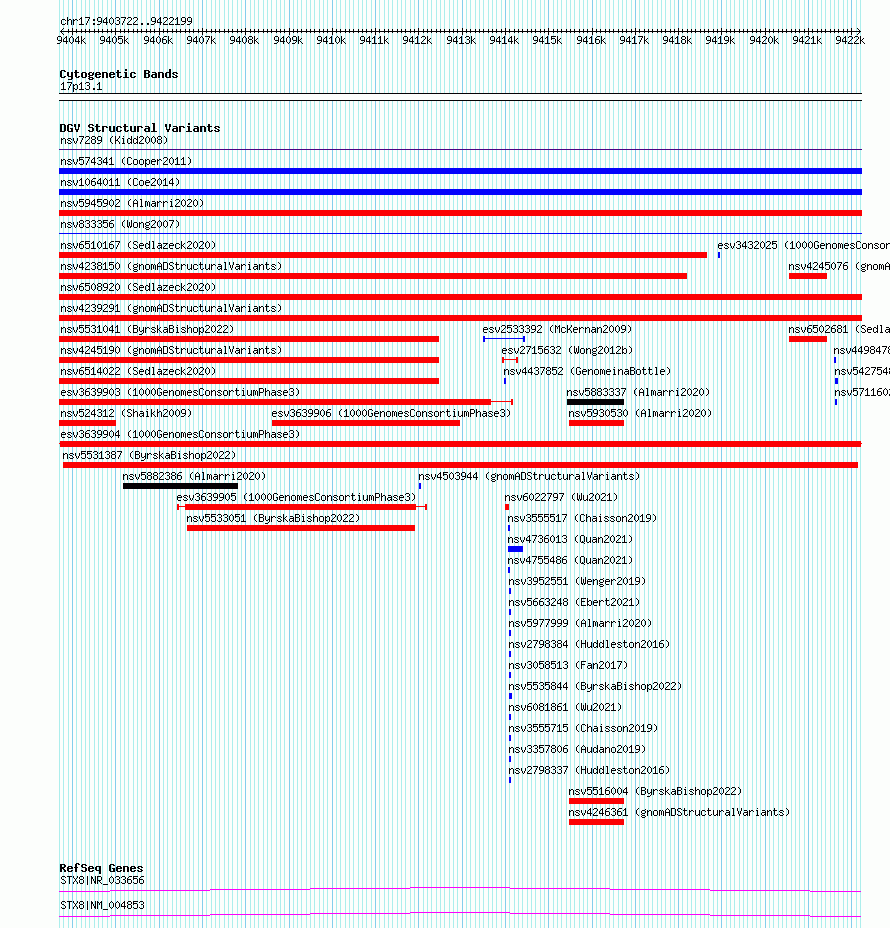
Task: Select nsv5516004 (ByrskaBishop2022) label
Action: 655,791
